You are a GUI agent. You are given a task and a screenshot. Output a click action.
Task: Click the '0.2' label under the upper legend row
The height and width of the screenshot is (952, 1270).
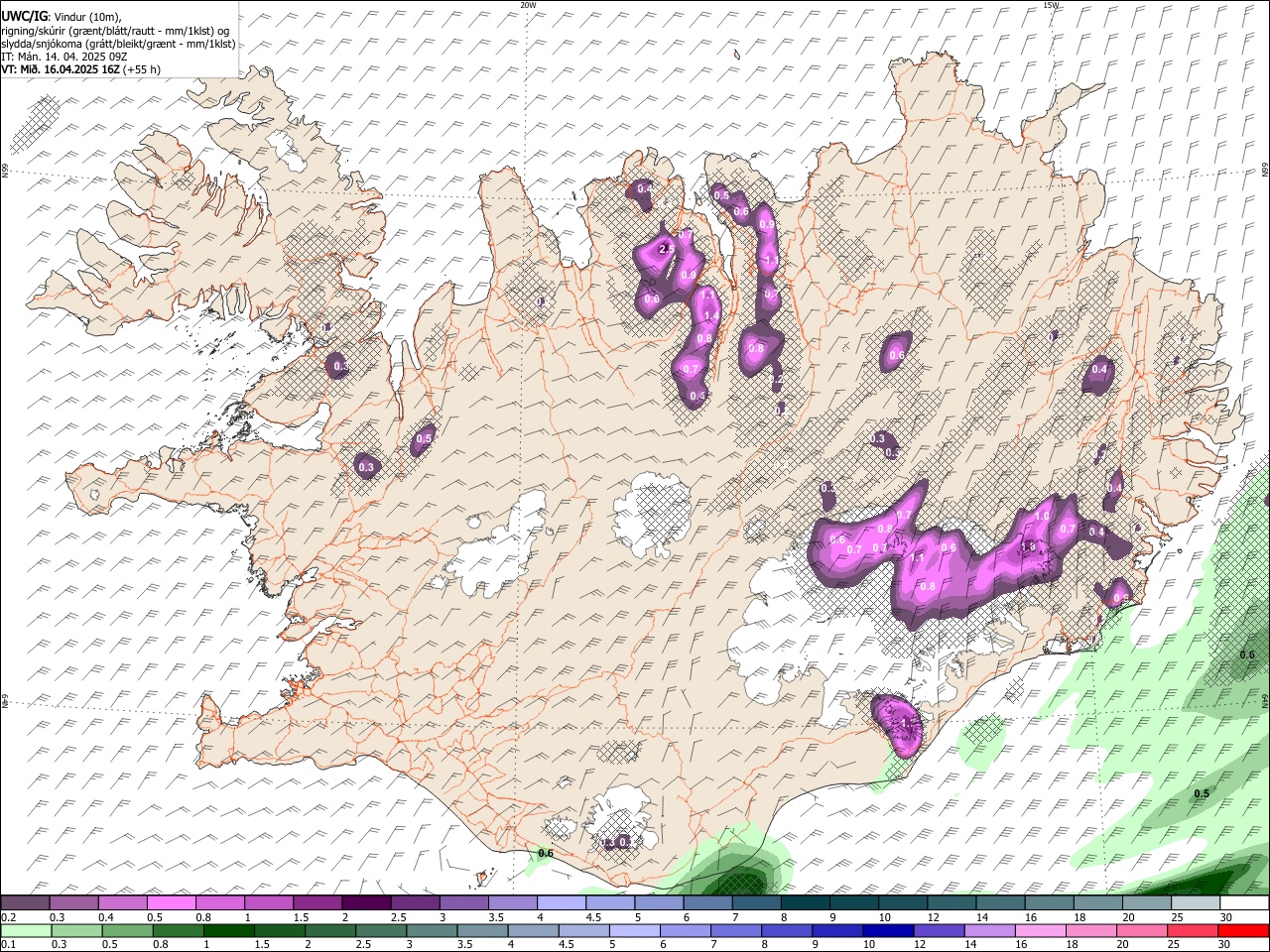click(8, 917)
